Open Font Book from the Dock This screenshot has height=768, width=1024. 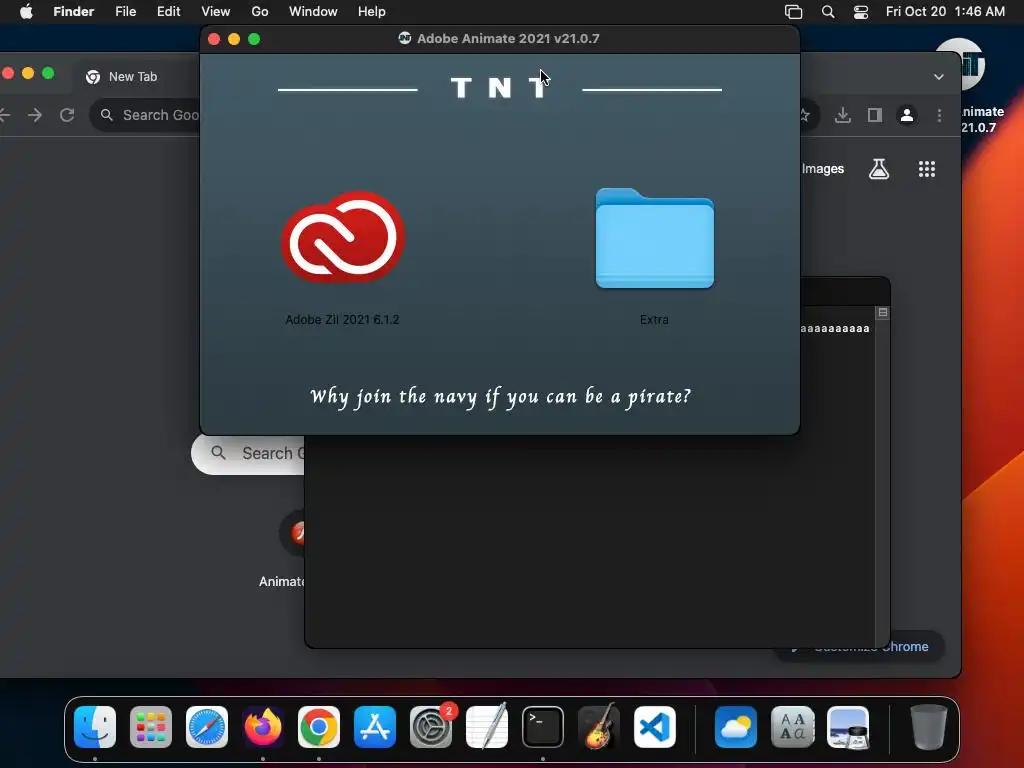coord(792,727)
